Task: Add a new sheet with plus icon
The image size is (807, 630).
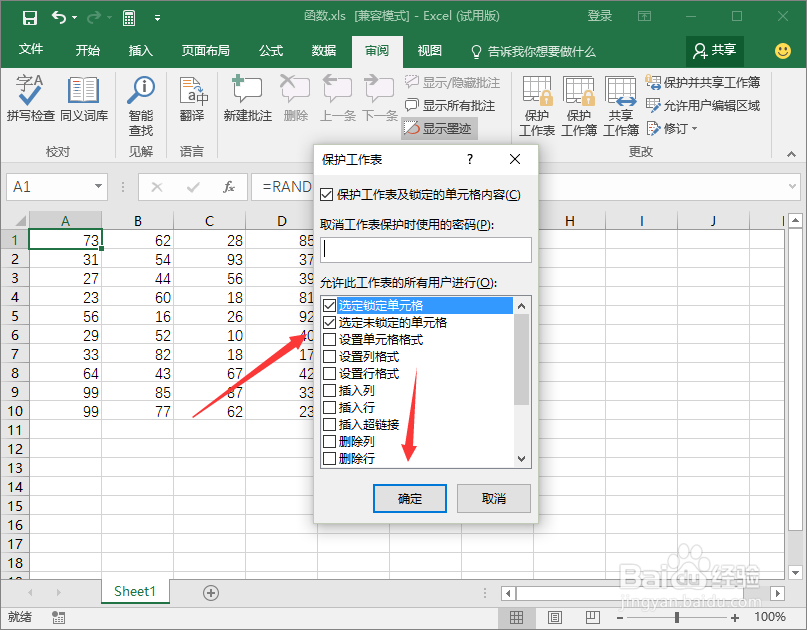Action: pyautogui.click(x=210, y=593)
